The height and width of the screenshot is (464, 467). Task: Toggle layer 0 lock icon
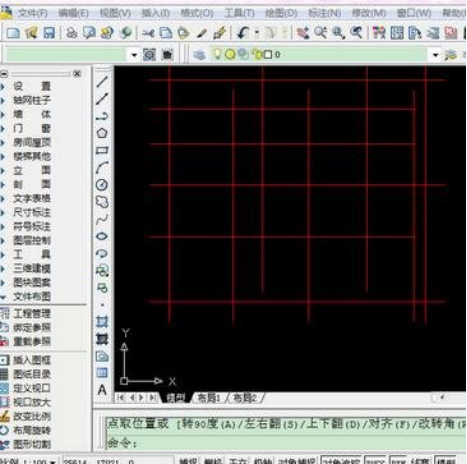click(257, 54)
